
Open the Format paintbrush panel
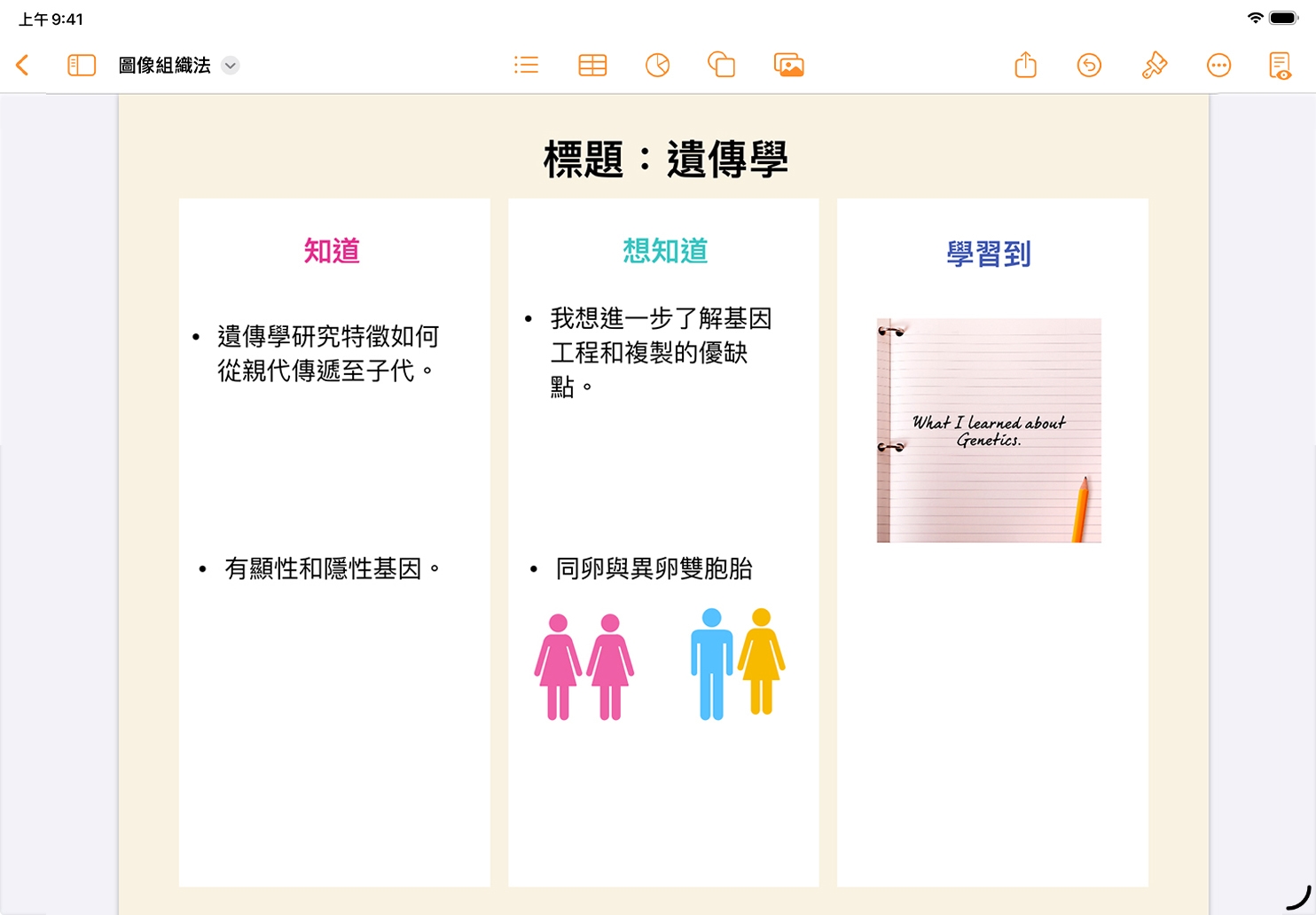pyautogui.click(x=1154, y=65)
